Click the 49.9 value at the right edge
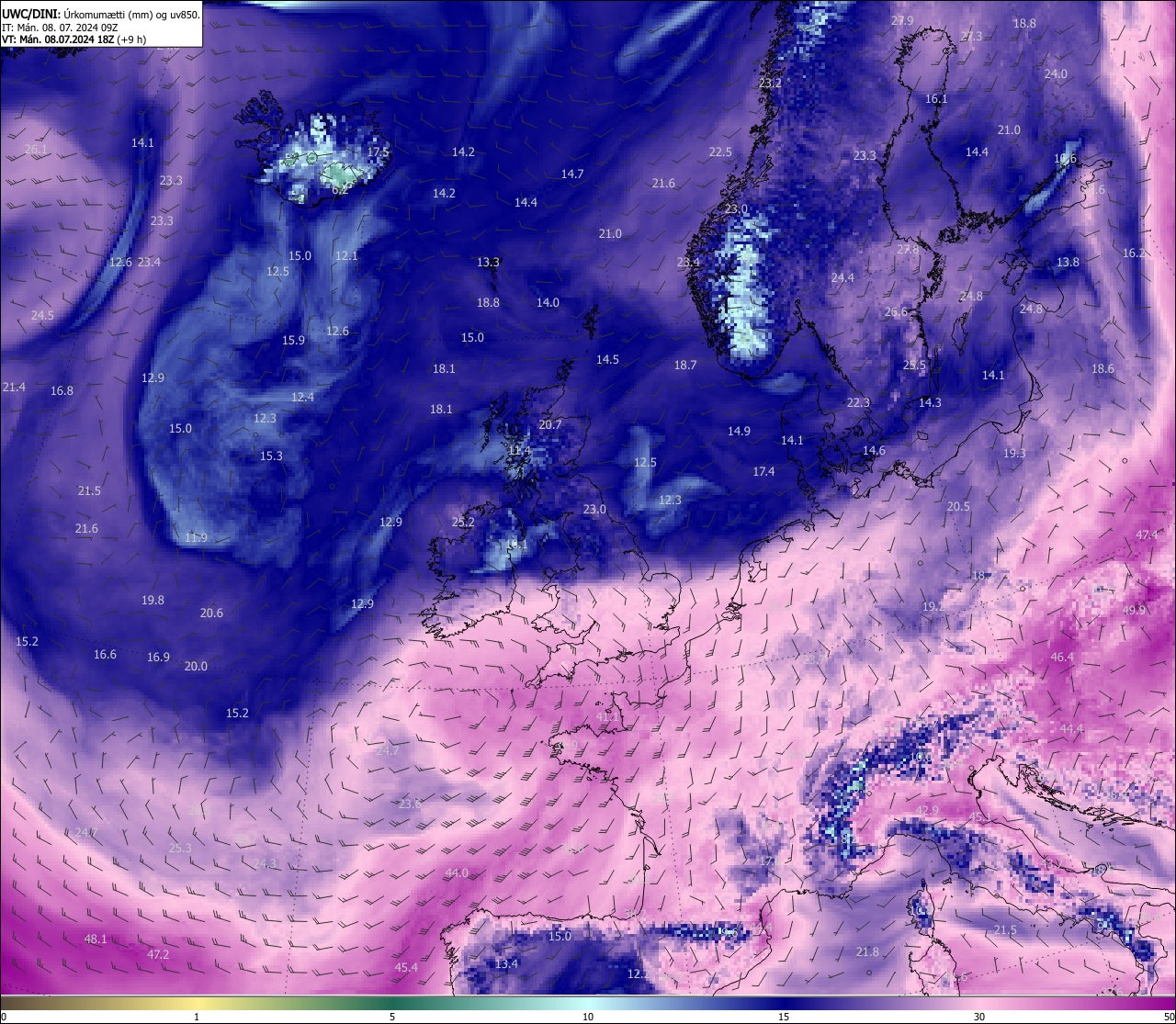Image resolution: width=1176 pixels, height=1024 pixels. [1135, 610]
